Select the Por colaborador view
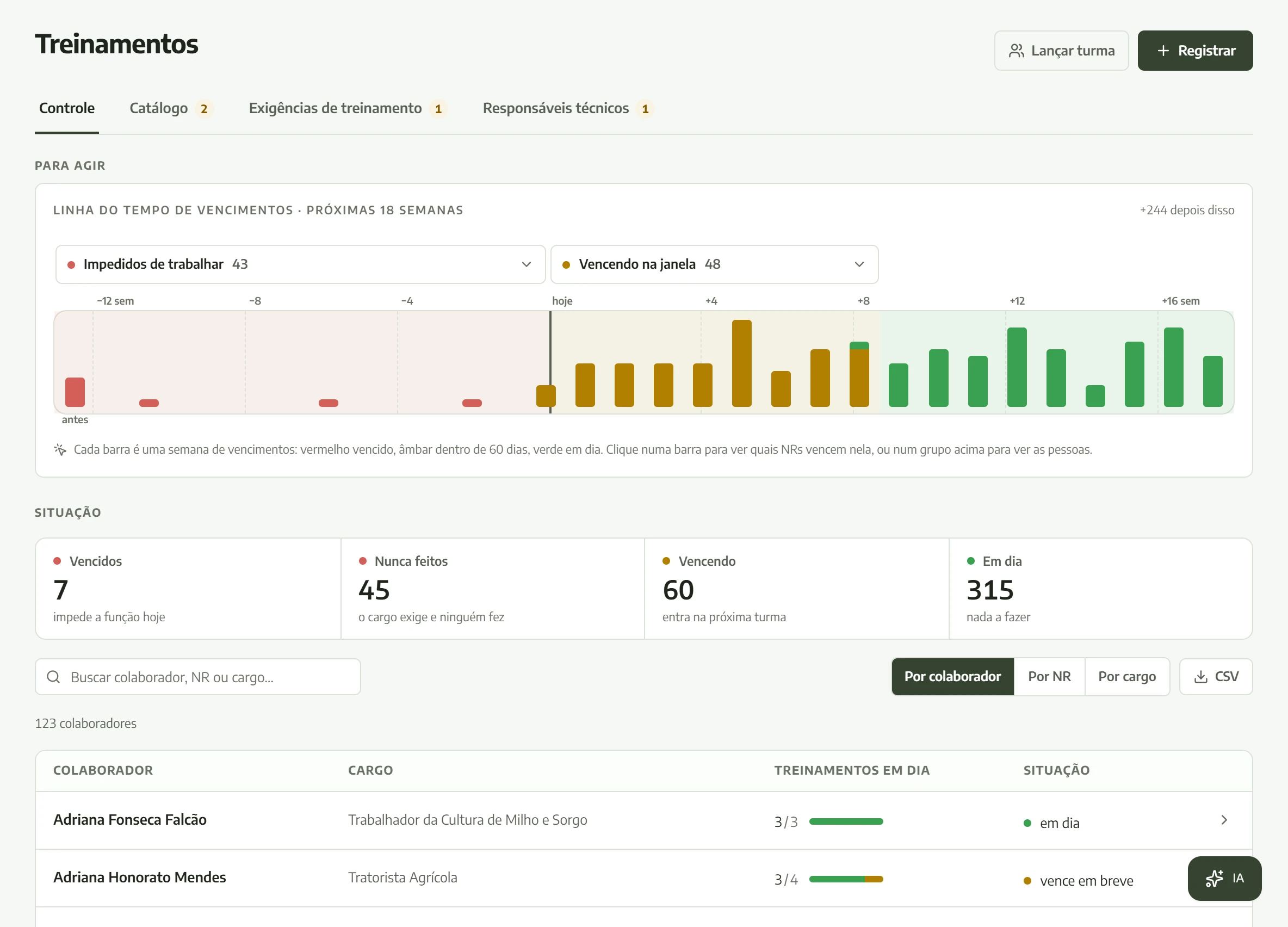This screenshot has width=1288, height=927. click(952, 677)
